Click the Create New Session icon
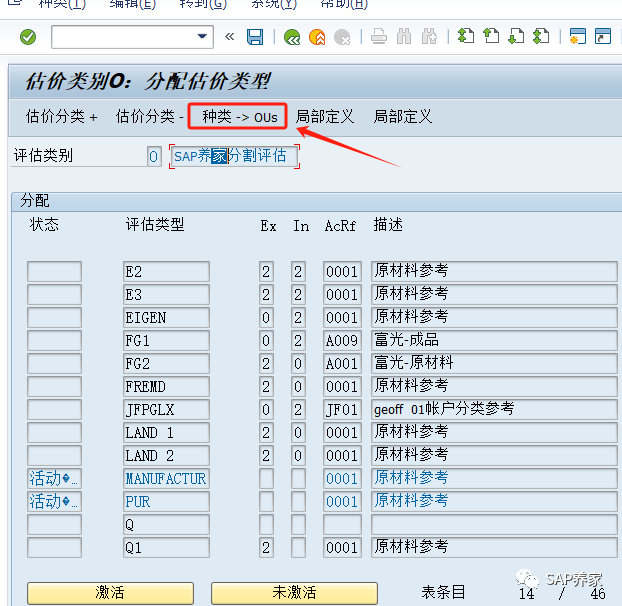 tap(578, 36)
